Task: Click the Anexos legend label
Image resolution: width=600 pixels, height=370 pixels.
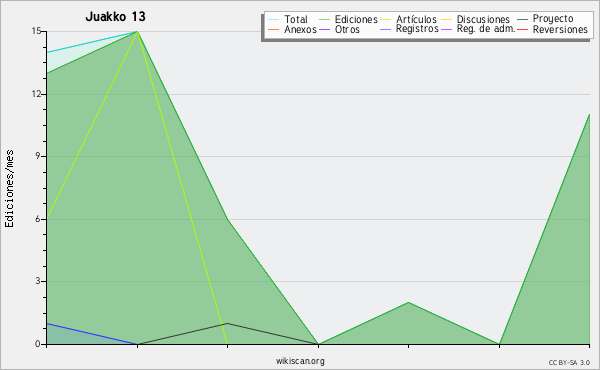Action: (300, 29)
